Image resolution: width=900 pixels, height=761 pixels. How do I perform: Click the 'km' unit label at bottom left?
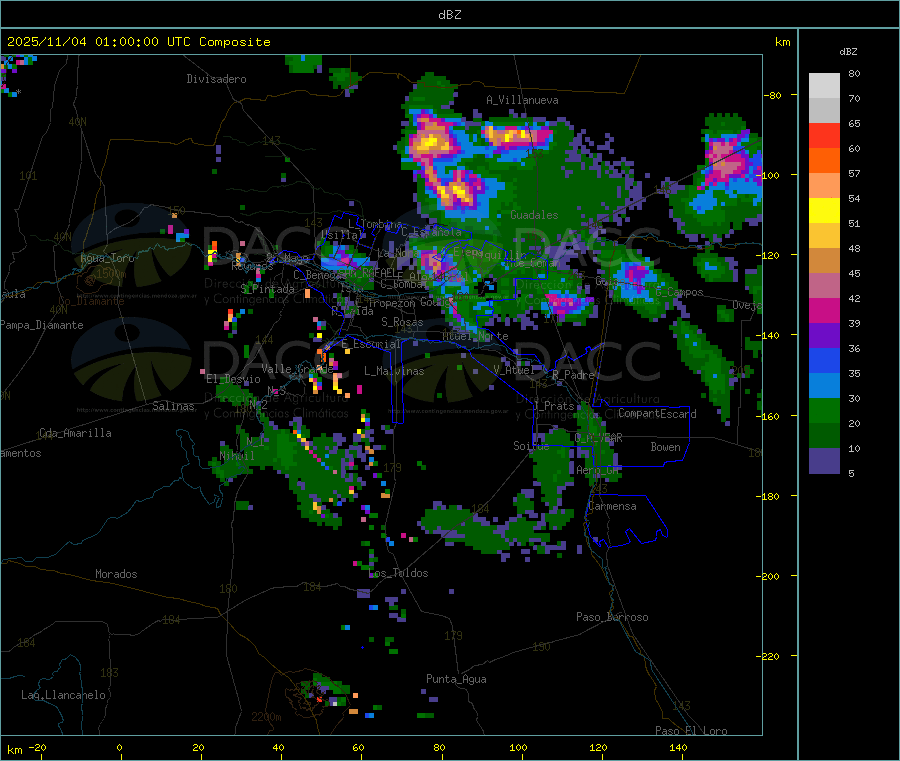pos(14,750)
